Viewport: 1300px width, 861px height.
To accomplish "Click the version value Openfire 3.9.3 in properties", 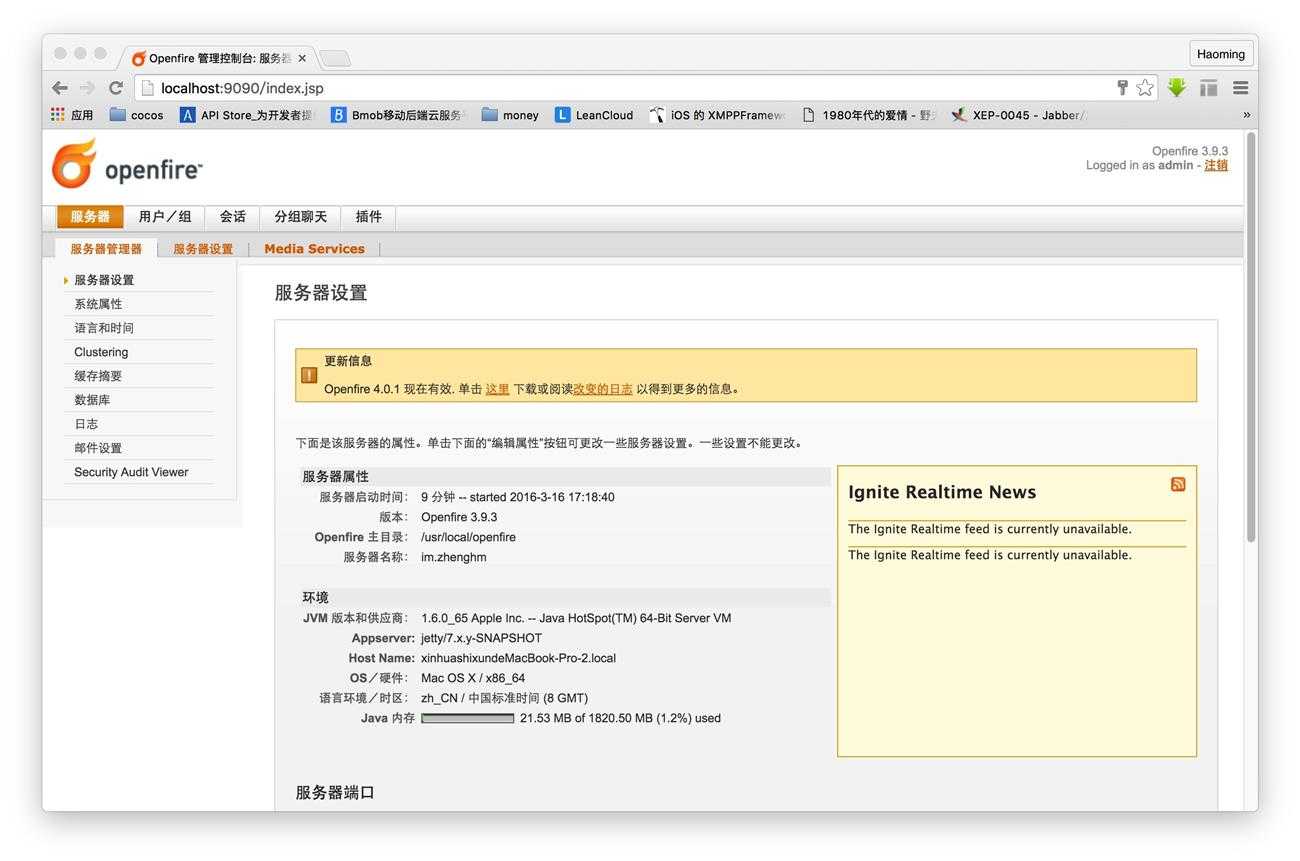I will pos(459,517).
